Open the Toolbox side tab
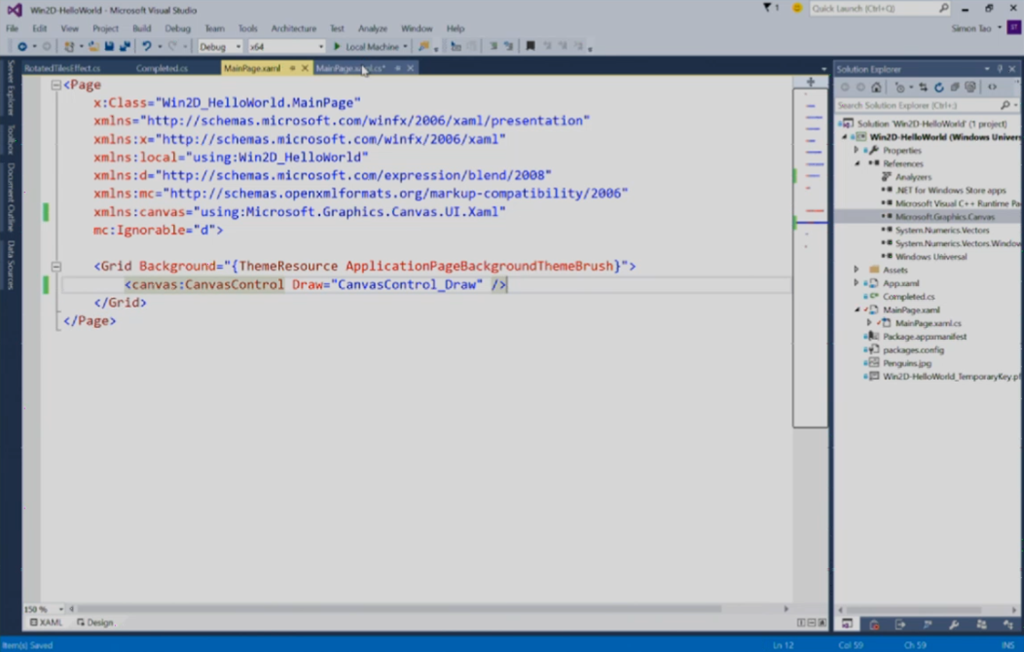The image size is (1024, 652). tap(11, 139)
